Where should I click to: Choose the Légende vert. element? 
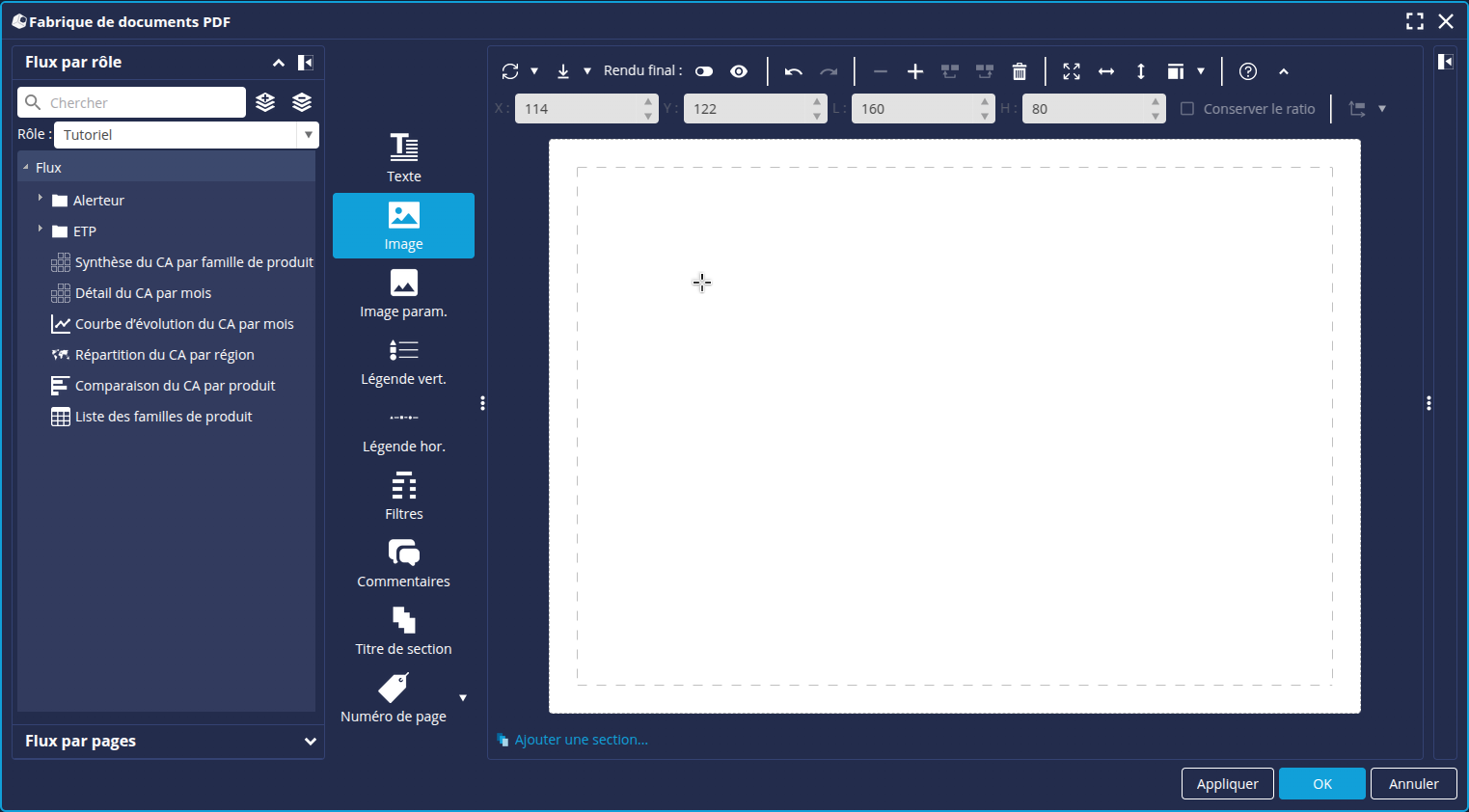403,361
